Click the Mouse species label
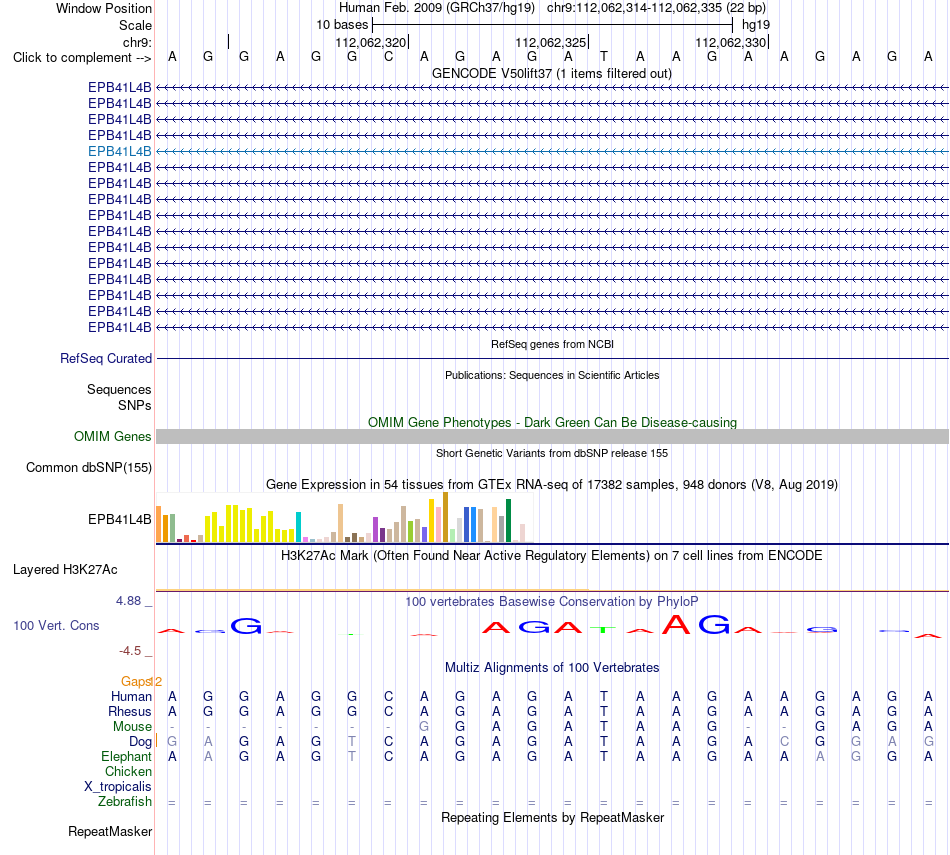The height and width of the screenshot is (855, 950). [132, 727]
